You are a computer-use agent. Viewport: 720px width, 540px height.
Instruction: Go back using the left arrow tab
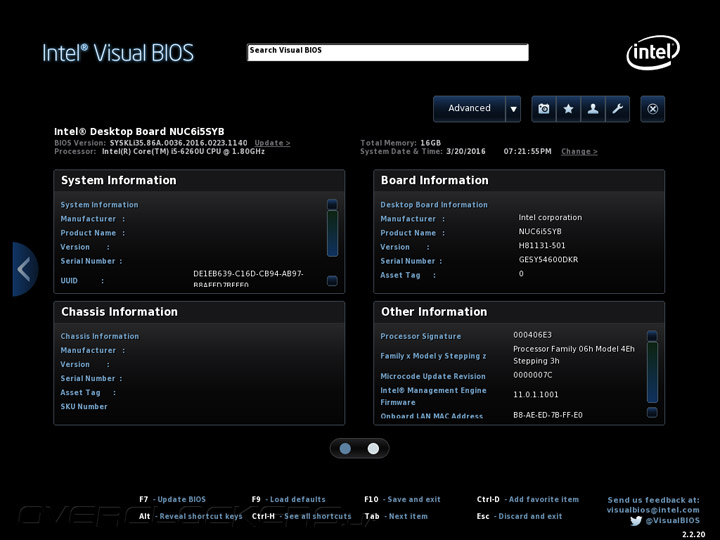coord(24,268)
